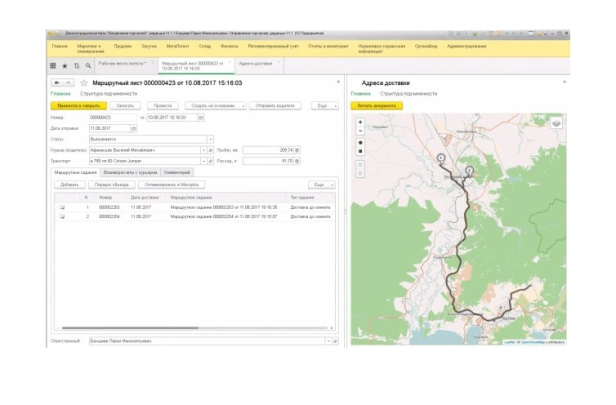Screen dimensions: 616x405
Task: Add the route sheet to favorites star
Action: pyautogui.click(x=83, y=83)
